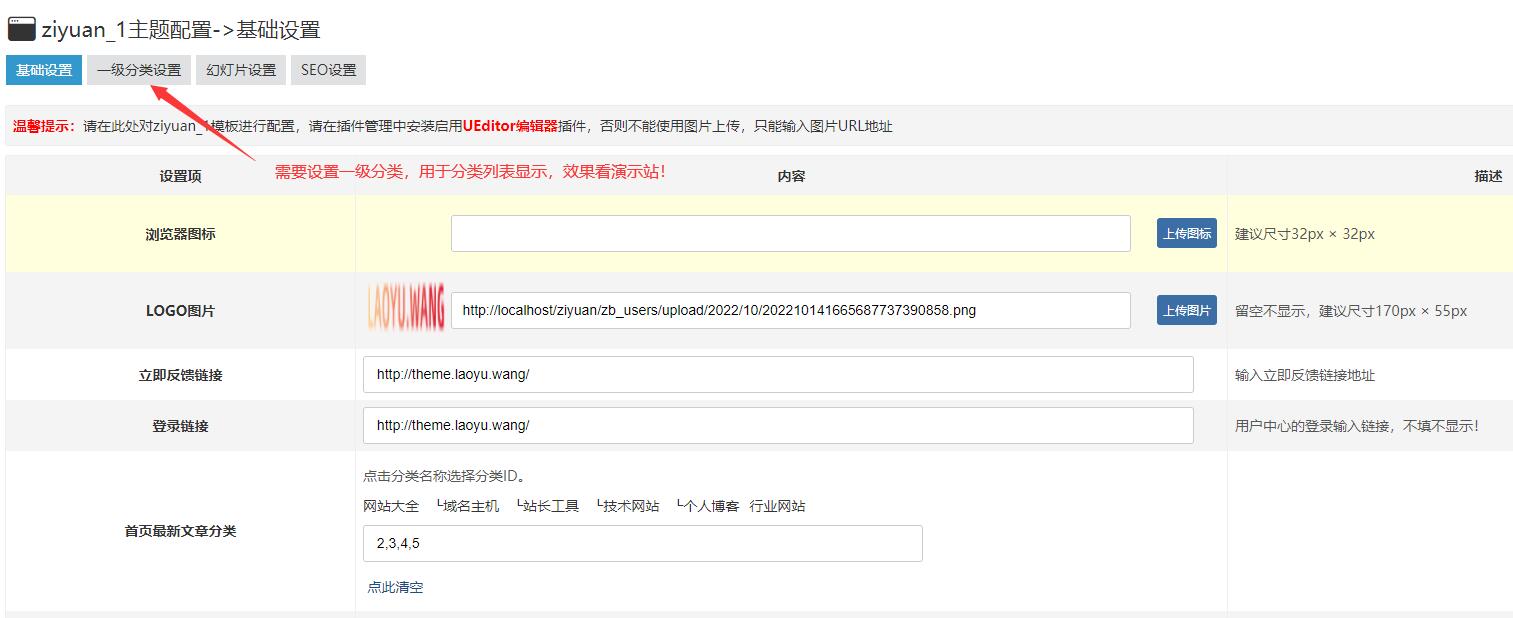Click the 设置项 column header
Screen dimensions: 1513x618
click(x=180, y=176)
